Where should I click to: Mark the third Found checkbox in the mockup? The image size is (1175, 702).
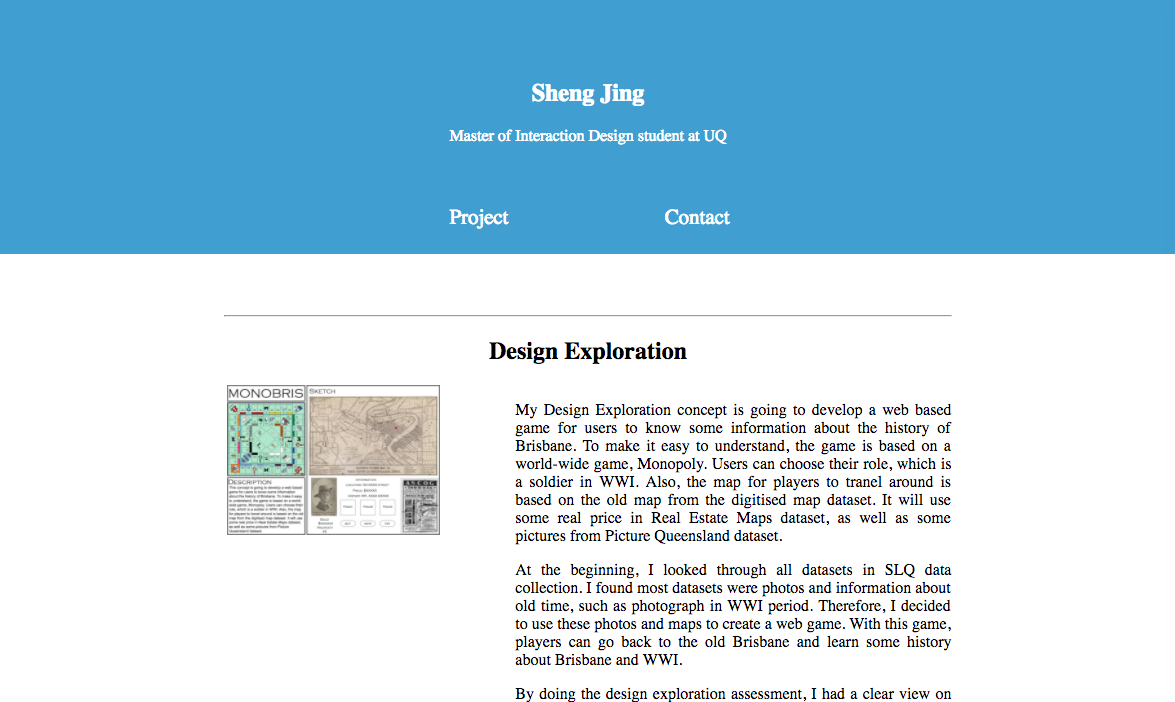click(x=386, y=506)
